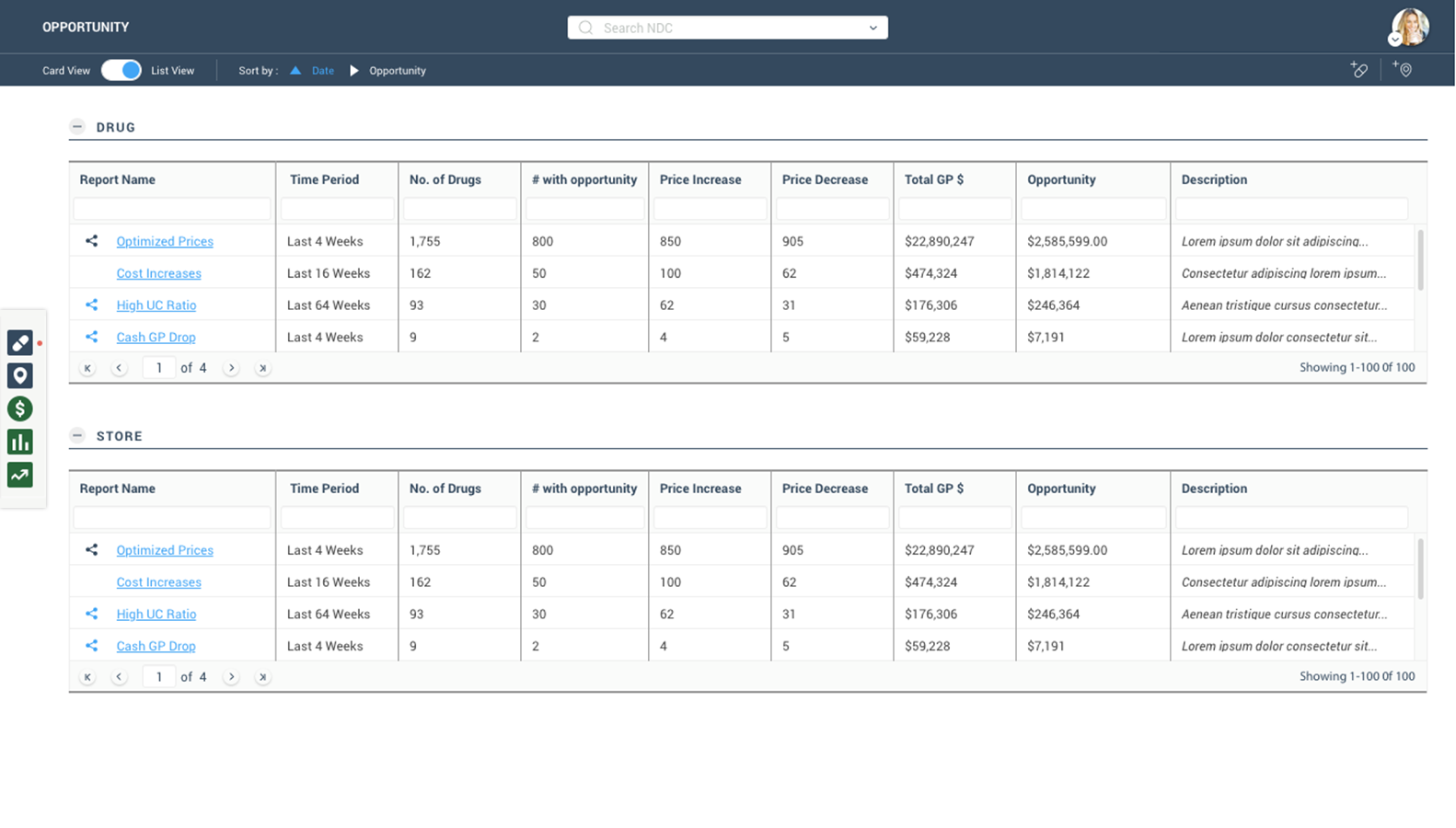Click add drug icon in top right
This screenshot has width=1456, height=828.
pos(1358,70)
